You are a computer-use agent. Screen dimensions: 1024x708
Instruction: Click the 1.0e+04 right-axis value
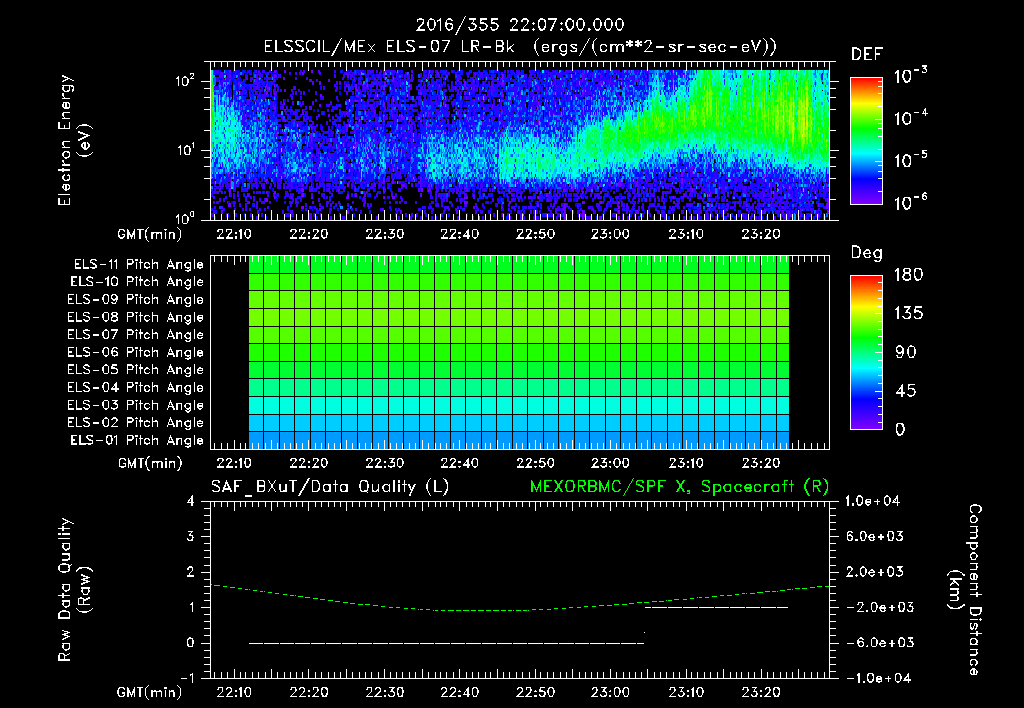pyautogui.click(x=872, y=501)
